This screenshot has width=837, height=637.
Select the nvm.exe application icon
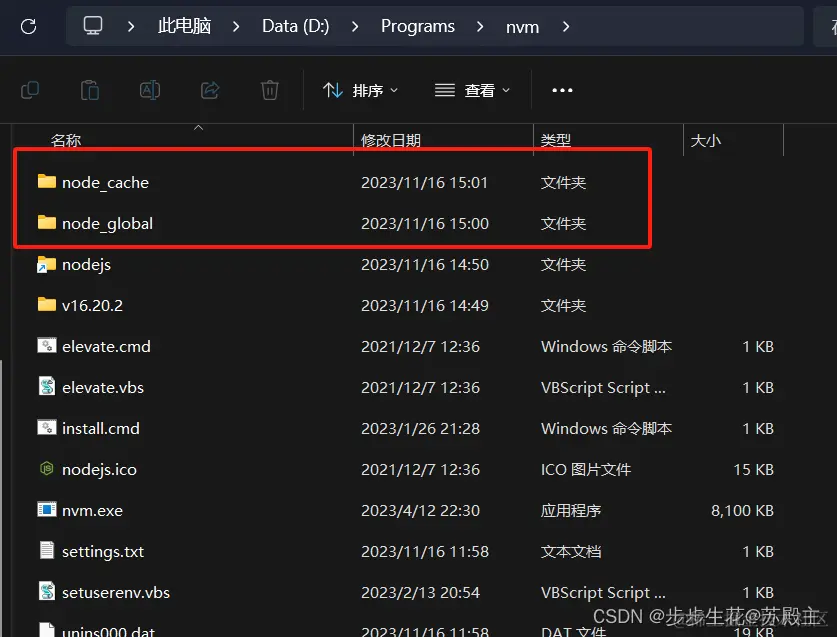(x=47, y=509)
